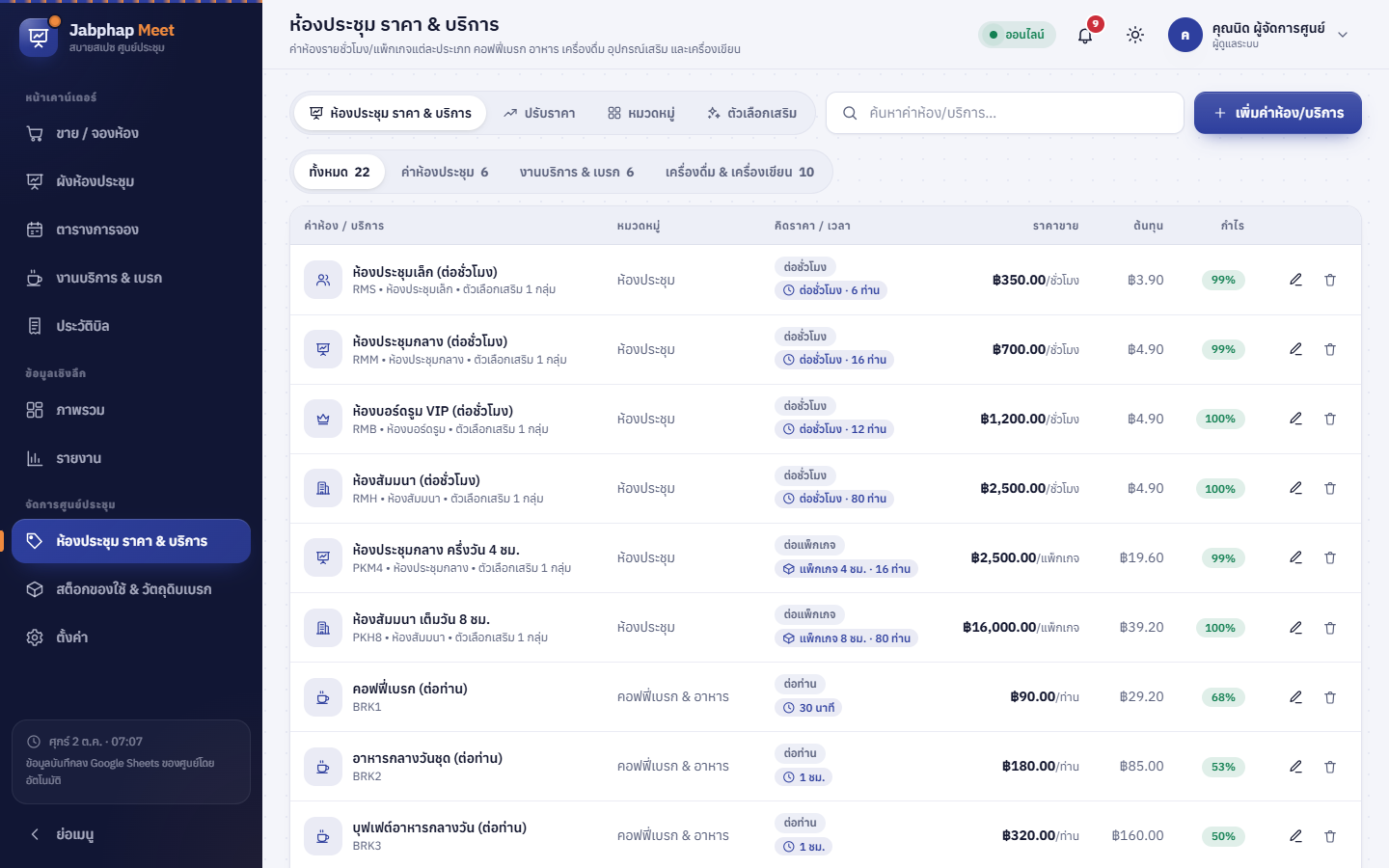Click ห้องประชุมเล็ก room type icon
The image size is (1389, 868).
[x=323, y=280]
